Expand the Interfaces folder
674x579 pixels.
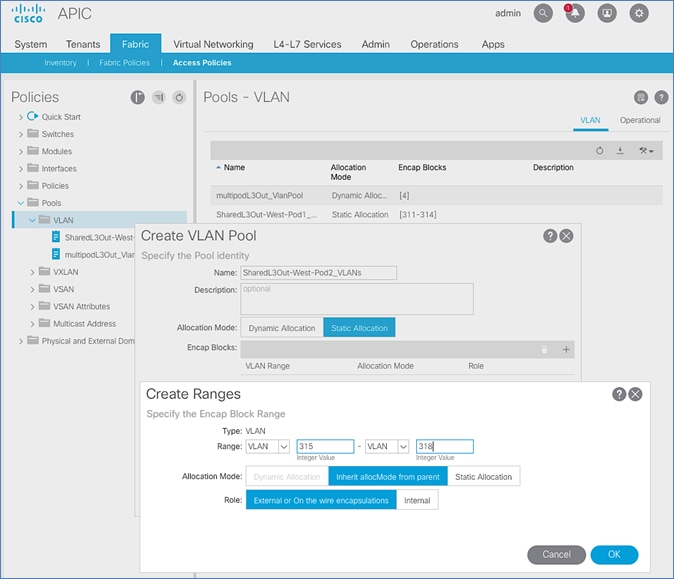21,169
